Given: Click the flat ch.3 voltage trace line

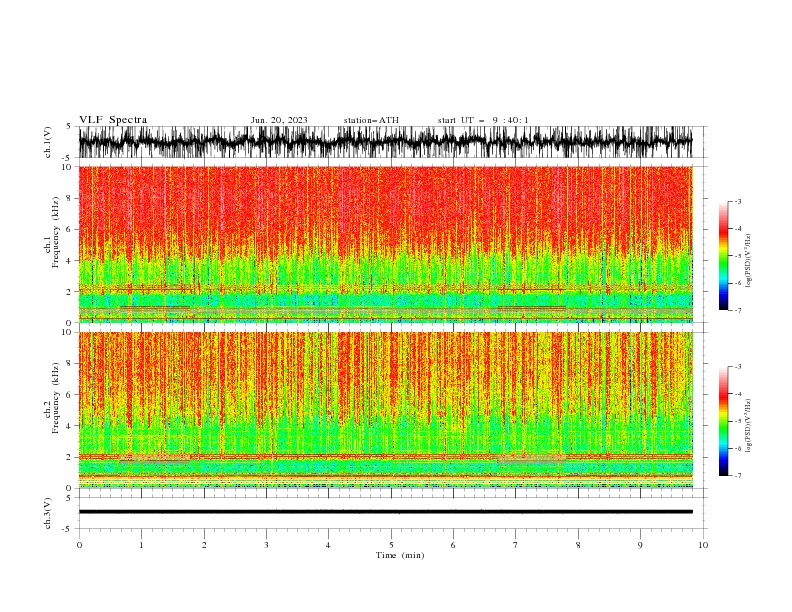Looking at the screenshot, I should click(x=386, y=512).
